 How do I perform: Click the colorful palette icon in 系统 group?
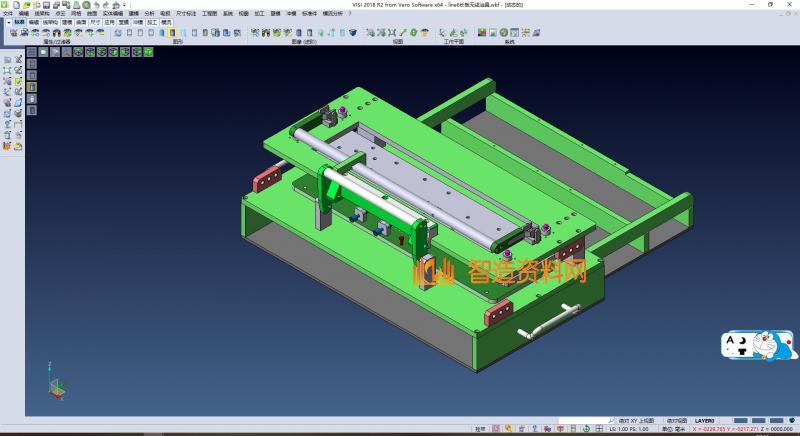point(482,33)
